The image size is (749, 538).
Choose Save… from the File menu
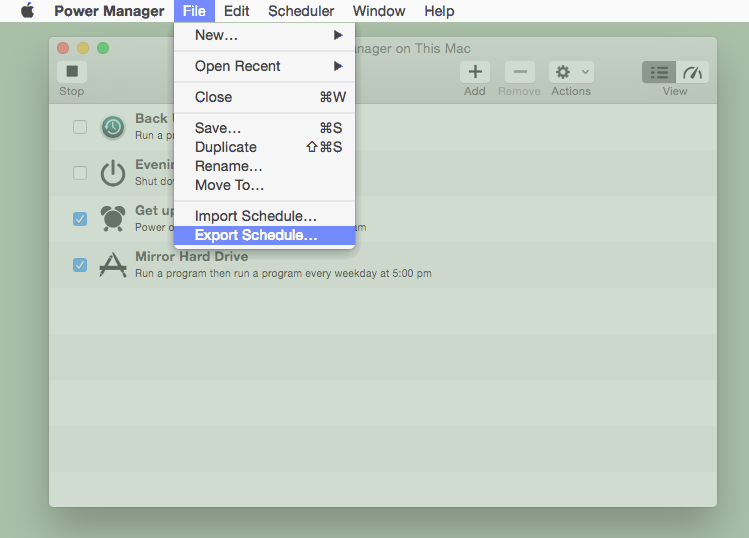coord(265,128)
